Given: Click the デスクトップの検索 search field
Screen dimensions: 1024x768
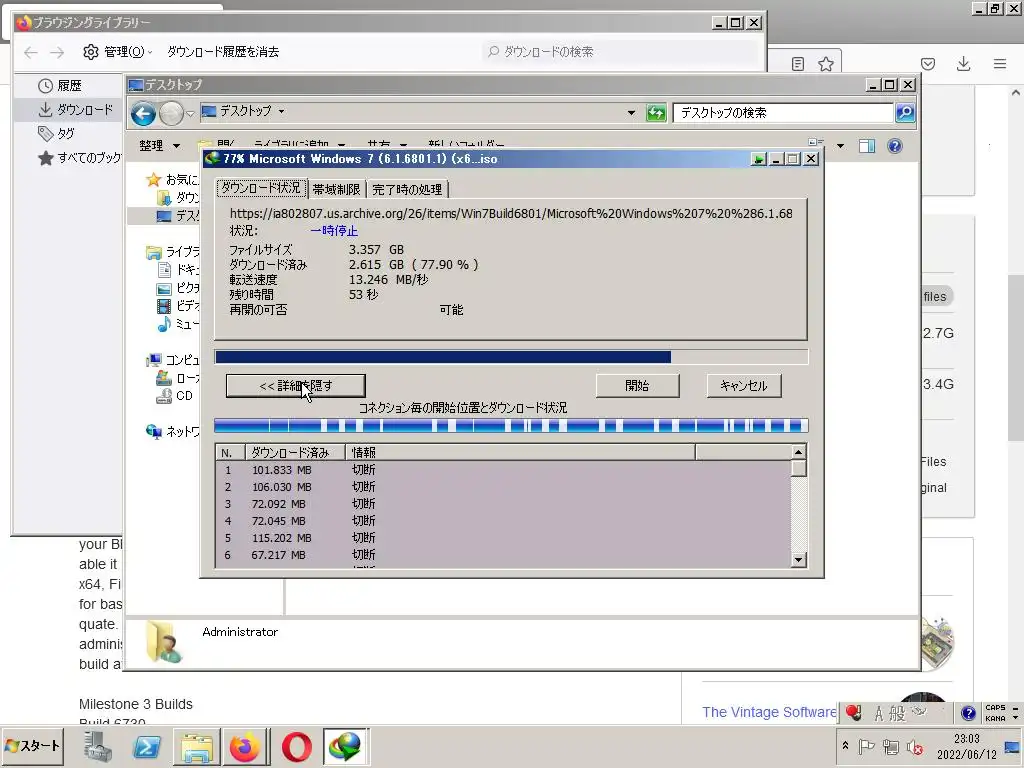Looking at the screenshot, I should 782,113.
